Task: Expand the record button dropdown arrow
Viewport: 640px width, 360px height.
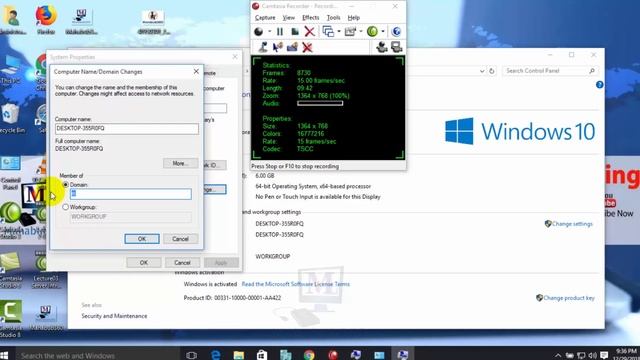Action: (269, 31)
